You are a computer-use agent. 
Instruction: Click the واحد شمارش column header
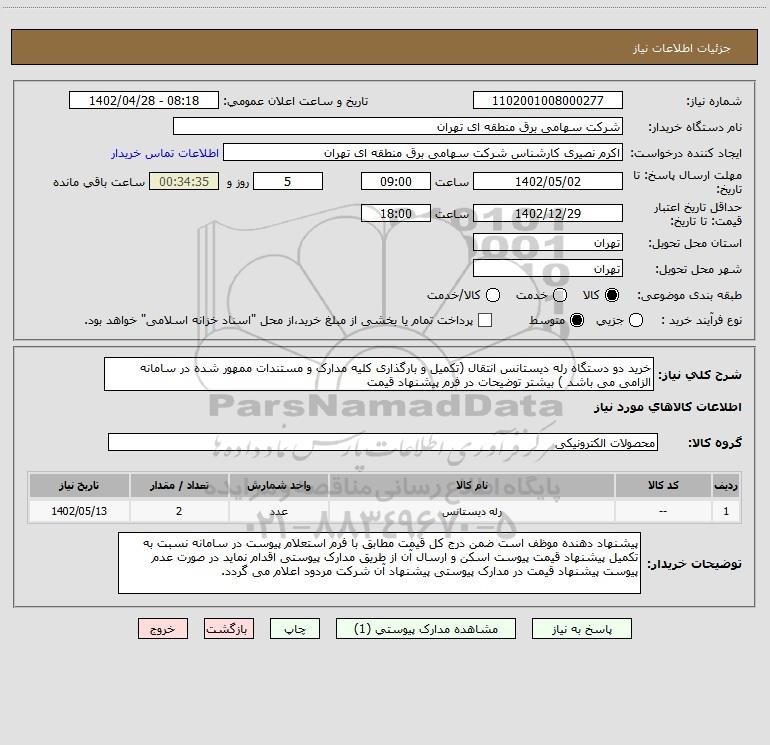(278, 485)
